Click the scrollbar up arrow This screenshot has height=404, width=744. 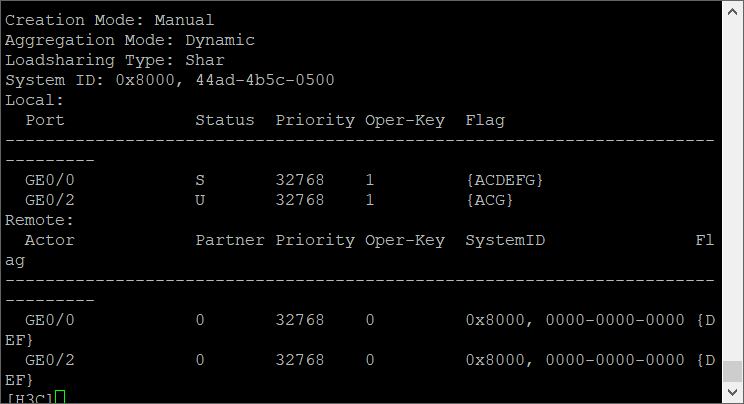[735, 8]
